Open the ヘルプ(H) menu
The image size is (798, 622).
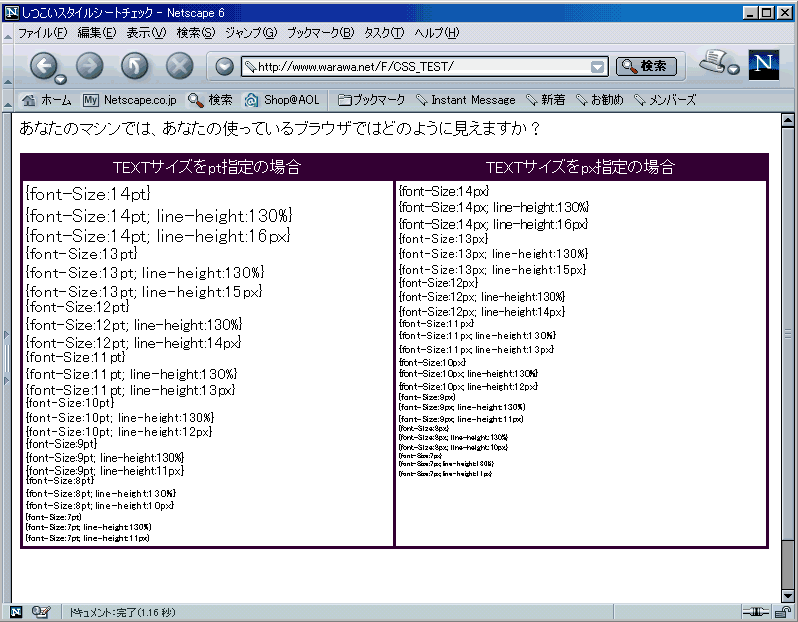[x=436, y=33]
